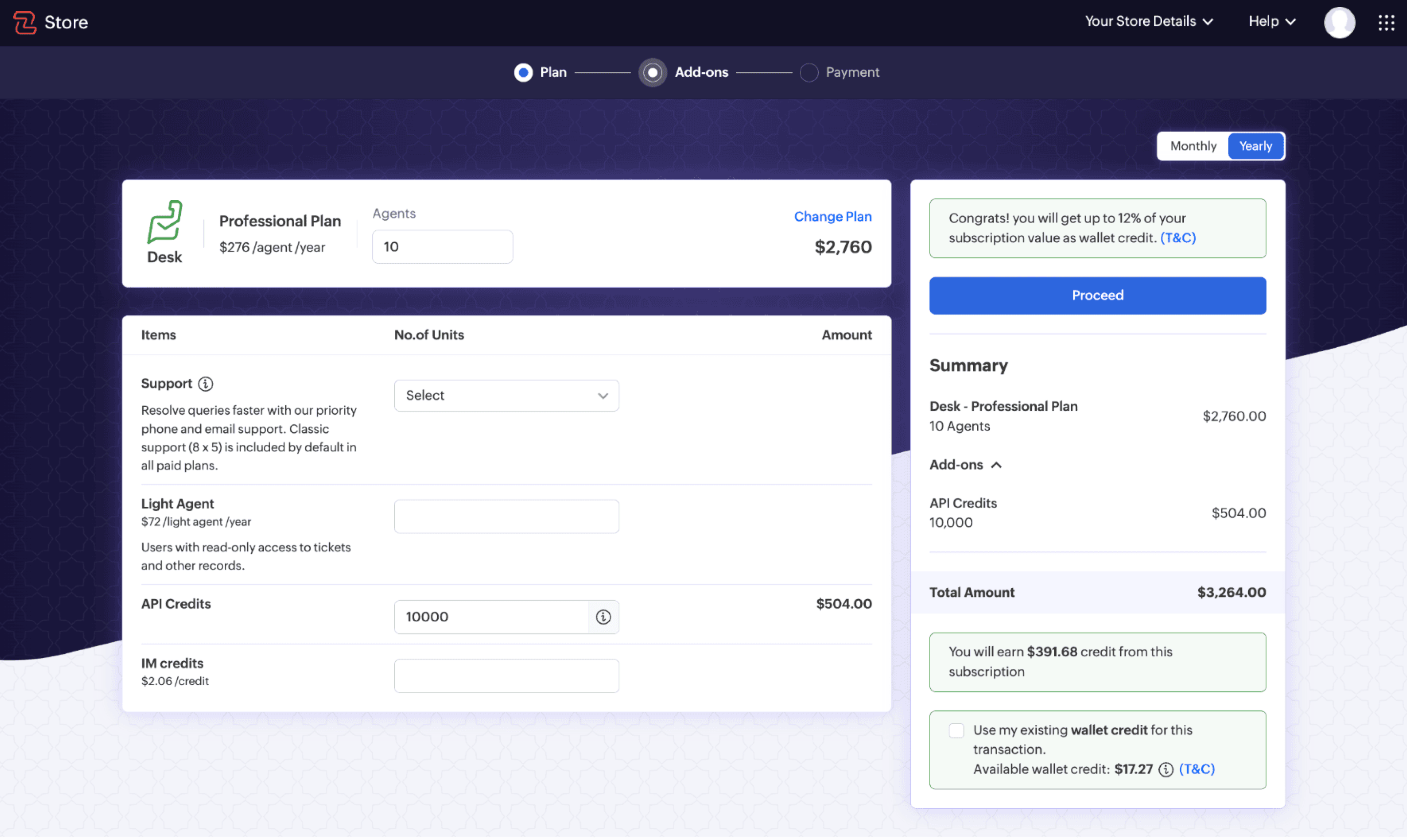Switch billing to Monthly
Viewport: 1407px width, 840px height.
pyautogui.click(x=1193, y=146)
